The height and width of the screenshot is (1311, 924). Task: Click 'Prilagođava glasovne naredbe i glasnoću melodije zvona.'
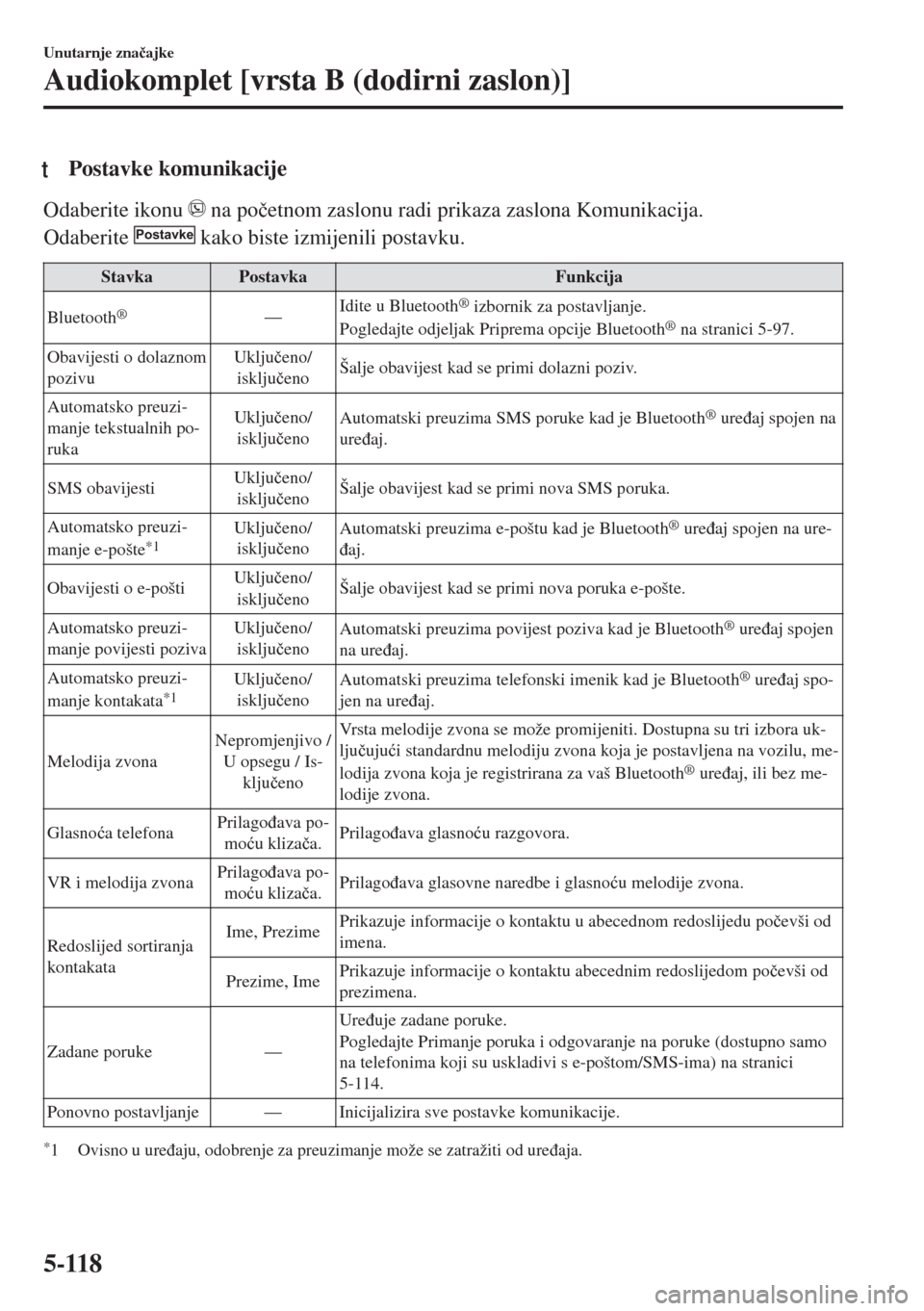tap(541, 883)
